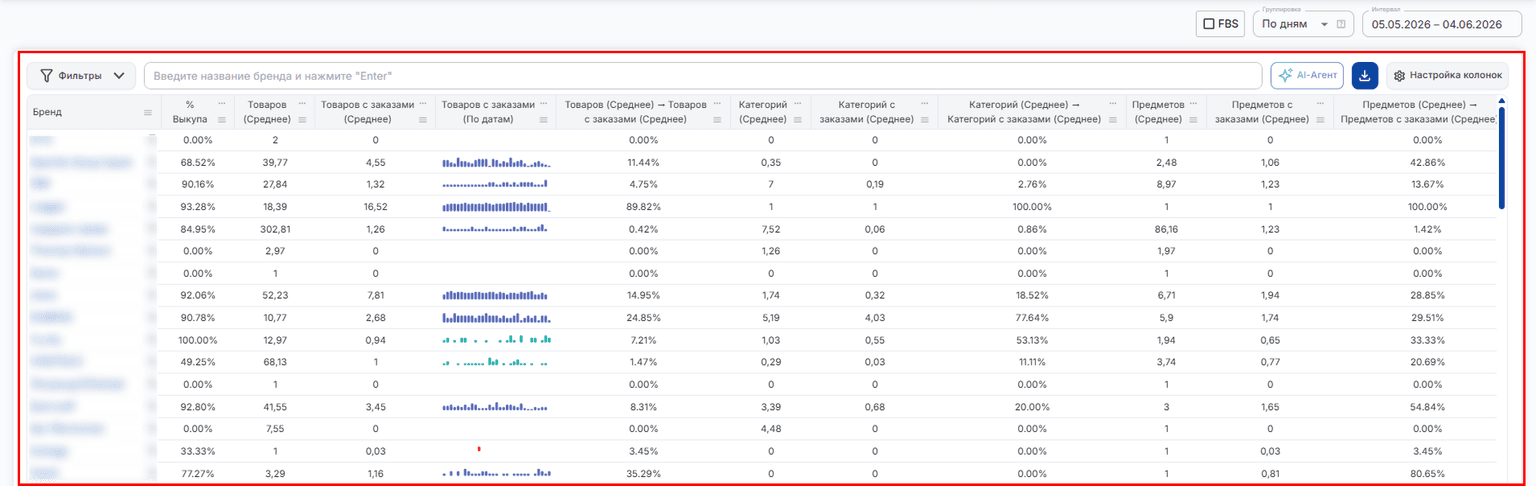Click the help icon next to По дням grouping
The width and height of the screenshot is (1536, 486).
[1341, 23]
